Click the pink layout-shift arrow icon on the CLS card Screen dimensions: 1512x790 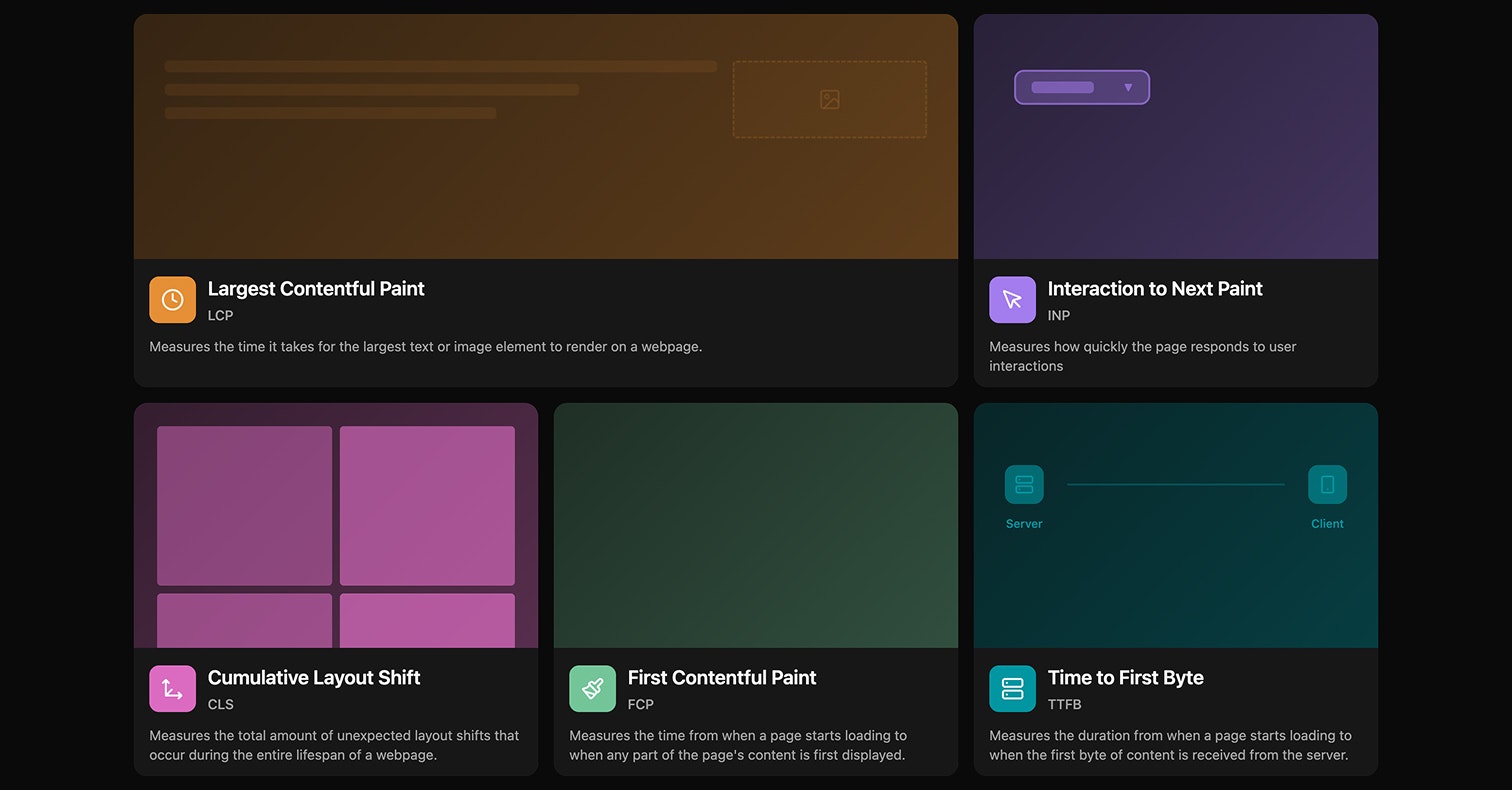click(172, 688)
